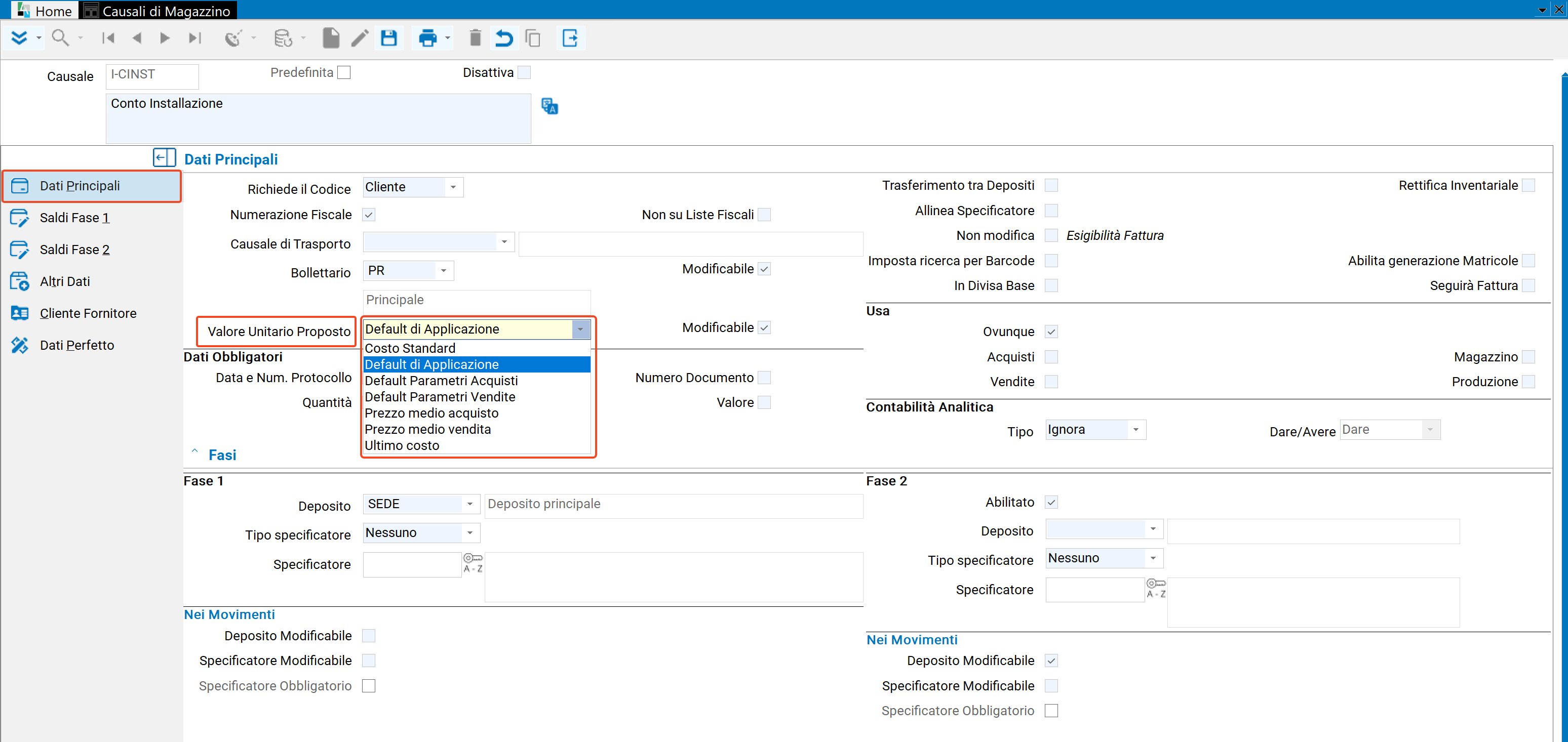This screenshot has height=742, width=1568.
Task: Enable Abilita generazione Matricole checkbox
Action: tap(1528, 261)
